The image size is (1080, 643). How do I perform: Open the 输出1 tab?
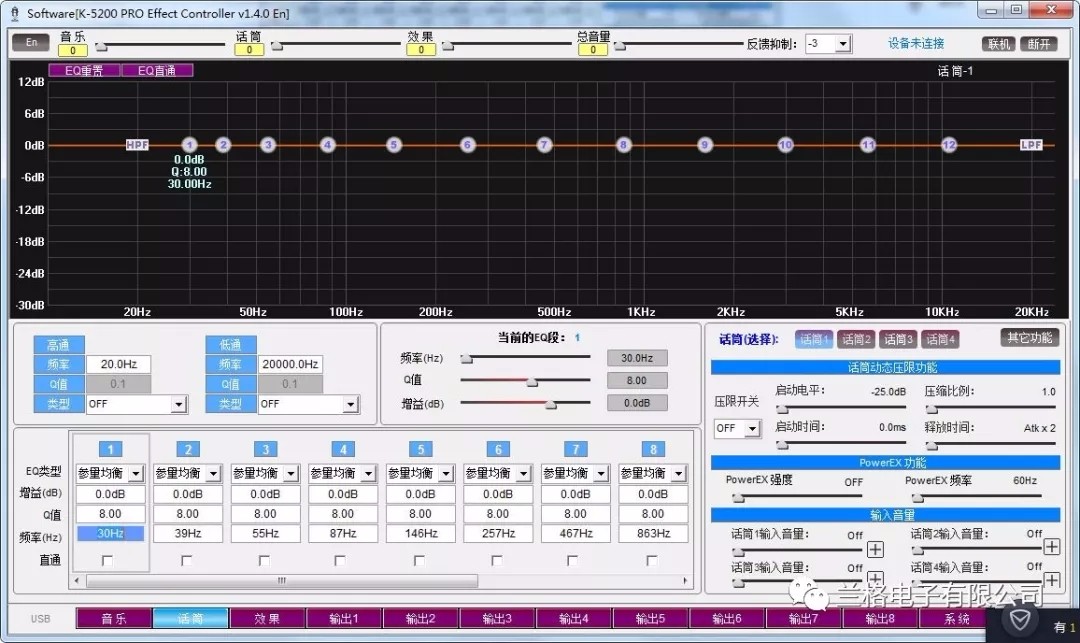pos(344,619)
